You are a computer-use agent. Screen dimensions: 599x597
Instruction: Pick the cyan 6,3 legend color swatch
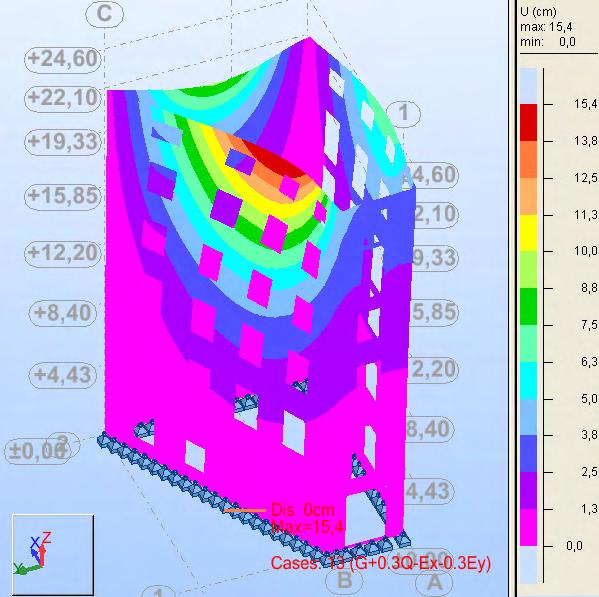(x=528, y=381)
